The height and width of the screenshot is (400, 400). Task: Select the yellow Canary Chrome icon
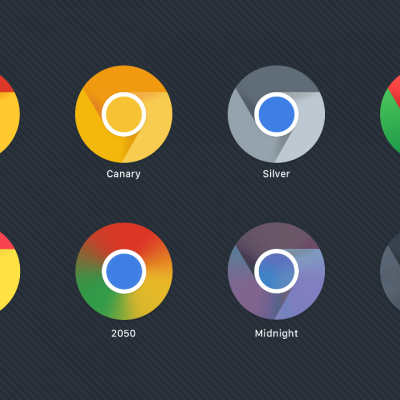click(124, 114)
